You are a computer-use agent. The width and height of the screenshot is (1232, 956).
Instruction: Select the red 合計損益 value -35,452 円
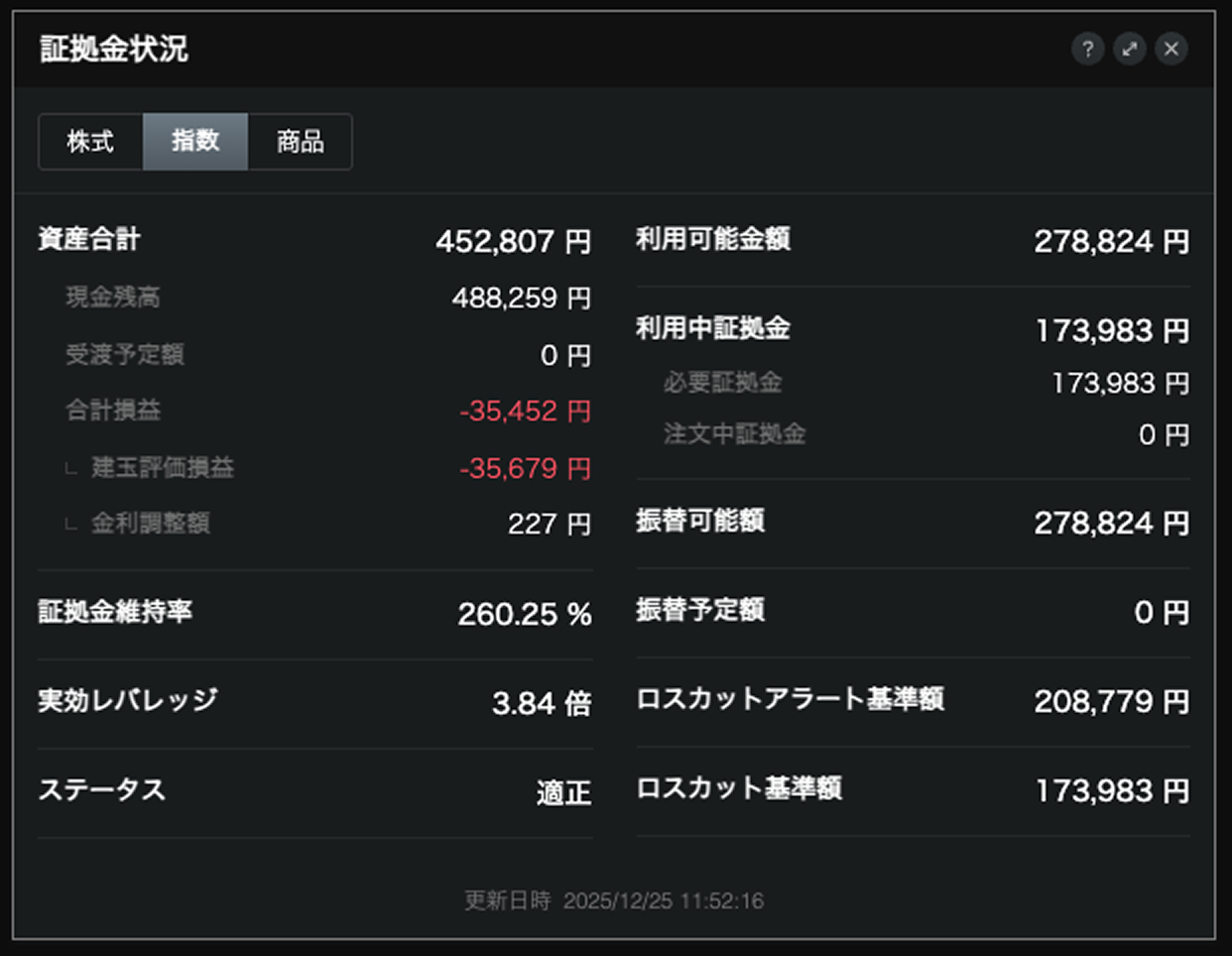click(525, 411)
